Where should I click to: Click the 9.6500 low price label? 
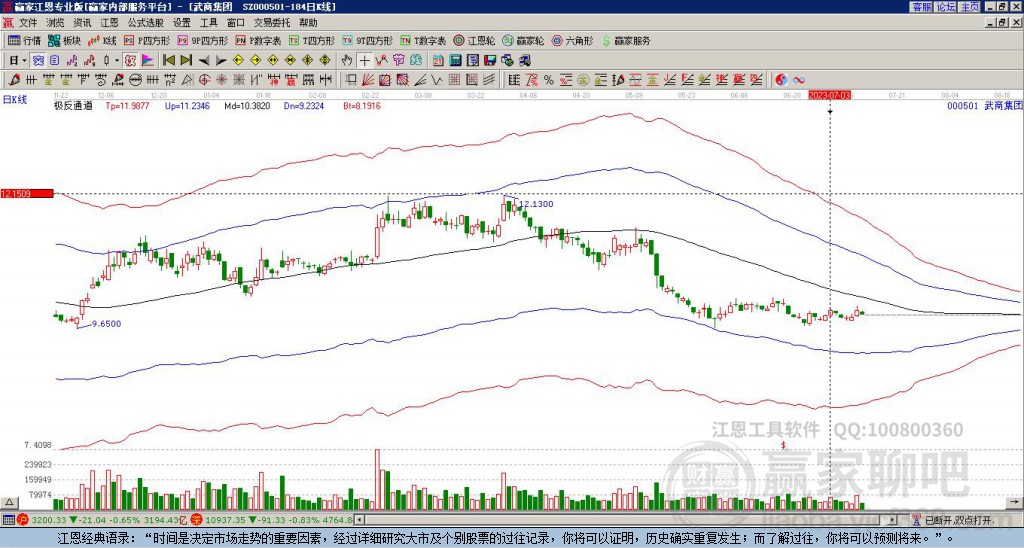pyautogui.click(x=106, y=323)
